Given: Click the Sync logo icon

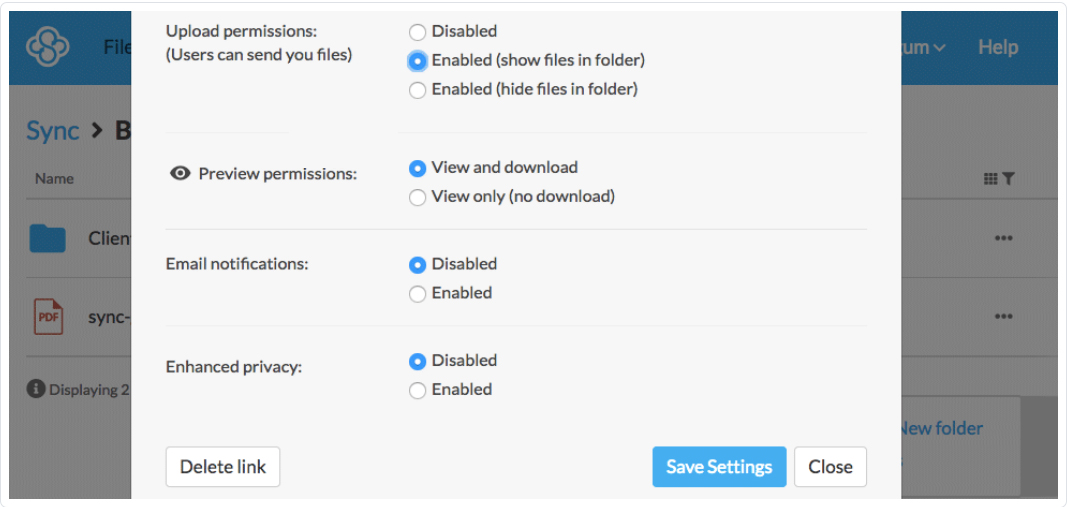Looking at the screenshot, I should tap(48, 47).
